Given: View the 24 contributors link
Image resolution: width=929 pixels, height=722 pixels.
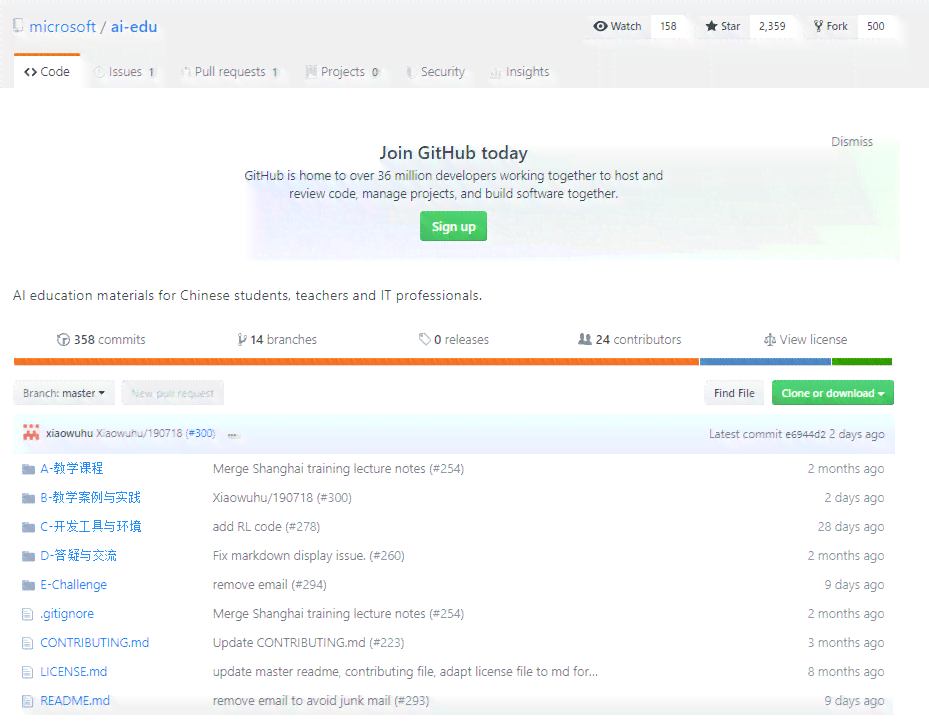Looking at the screenshot, I should pyautogui.click(x=630, y=339).
